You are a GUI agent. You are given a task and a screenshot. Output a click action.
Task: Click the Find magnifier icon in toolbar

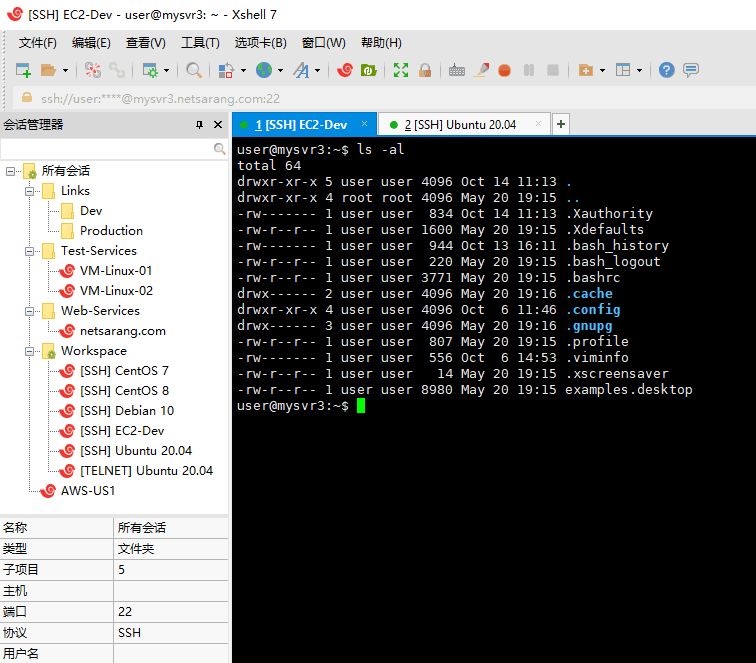(194, 70)
